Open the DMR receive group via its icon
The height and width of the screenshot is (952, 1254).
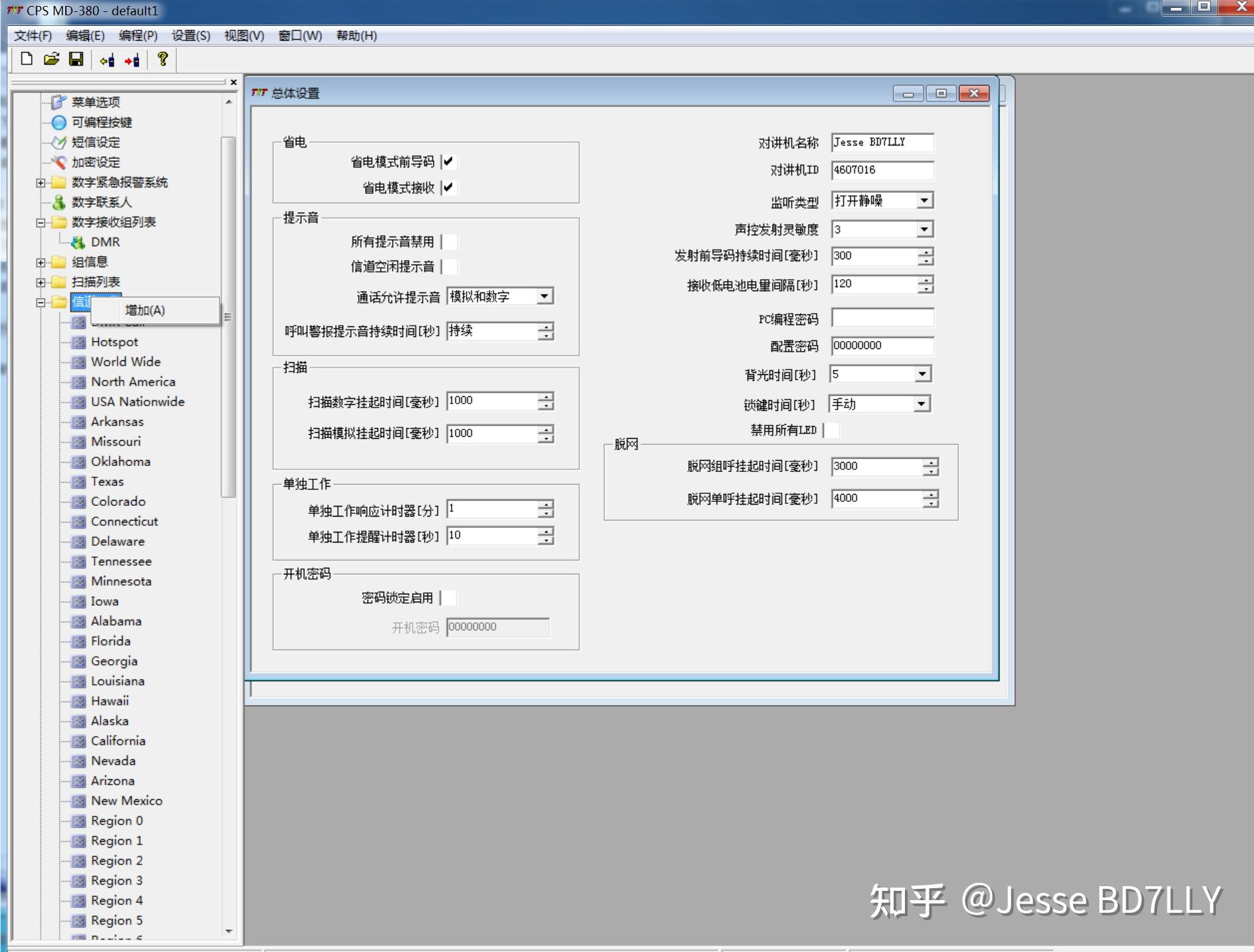(78, 242)
